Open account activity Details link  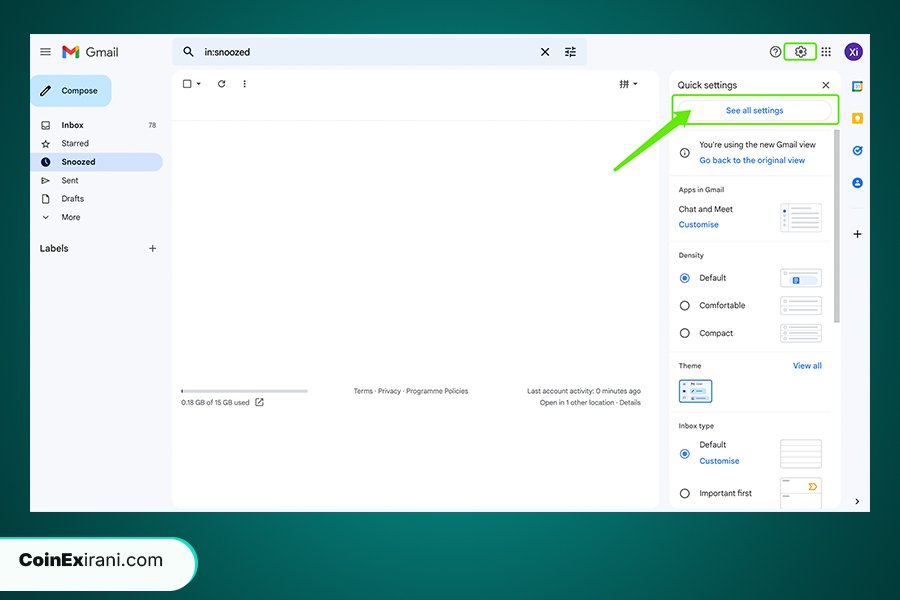(x=630, y=402)
